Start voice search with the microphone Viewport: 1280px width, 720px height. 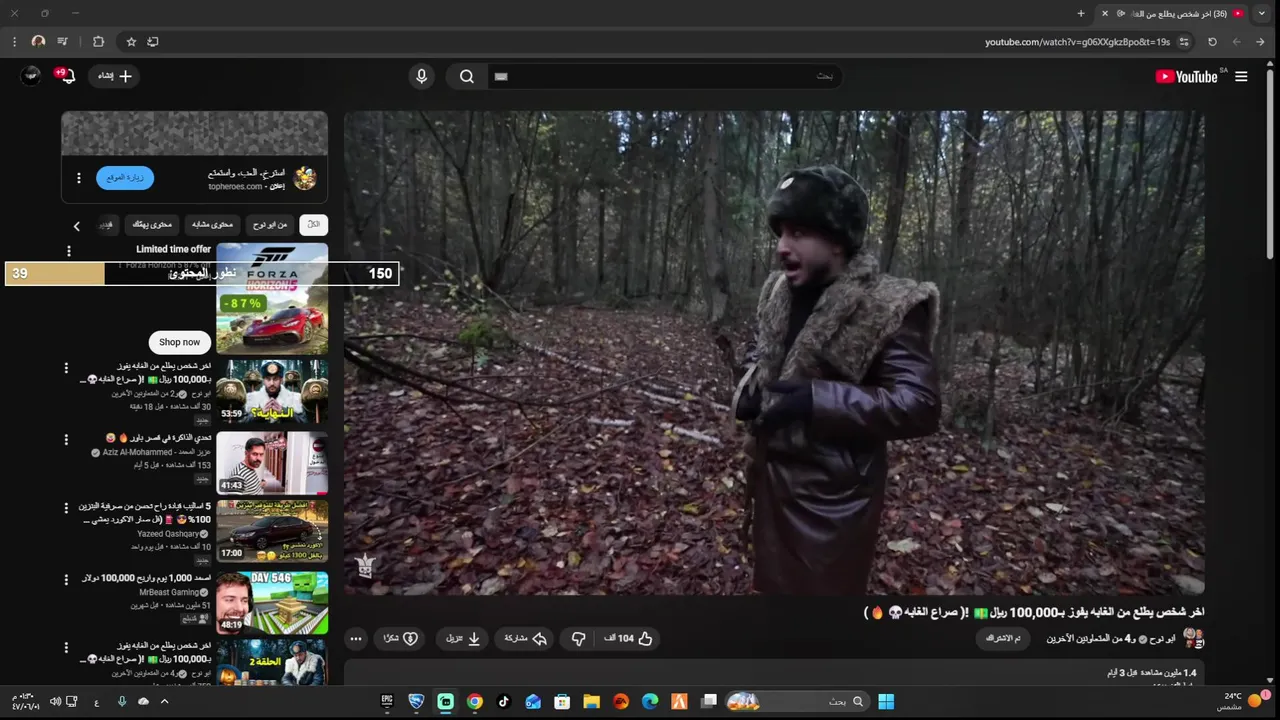tap(421, 77)
